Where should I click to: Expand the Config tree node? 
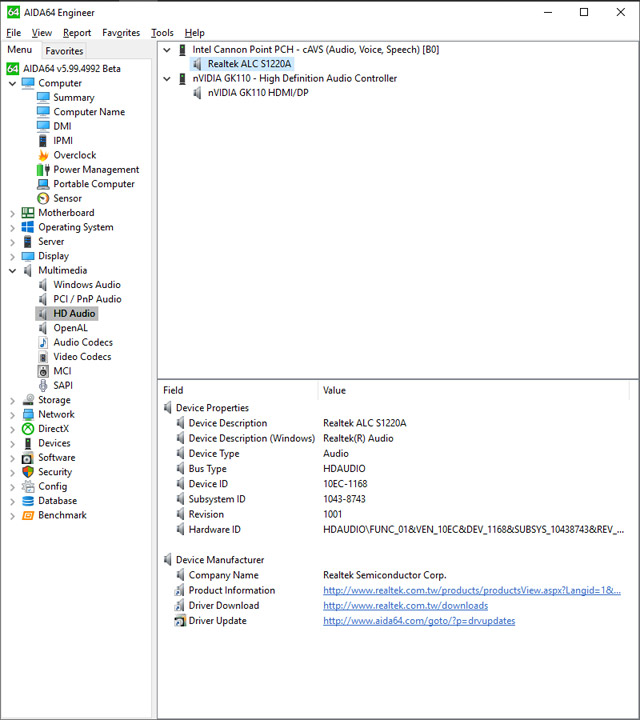tap(12, 487)
